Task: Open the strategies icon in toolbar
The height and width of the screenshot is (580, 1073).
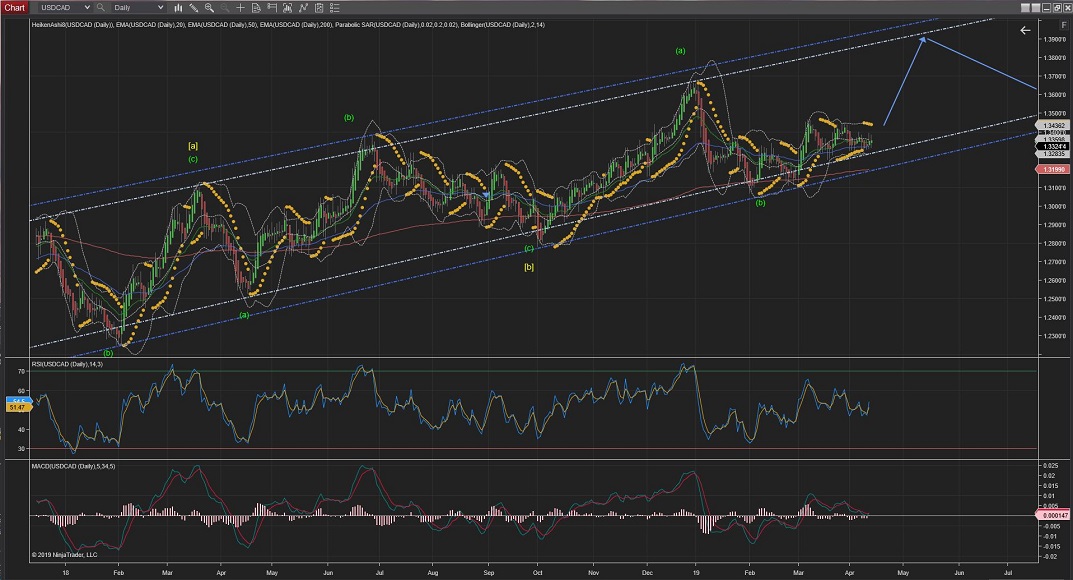Action: coord(302,8)
